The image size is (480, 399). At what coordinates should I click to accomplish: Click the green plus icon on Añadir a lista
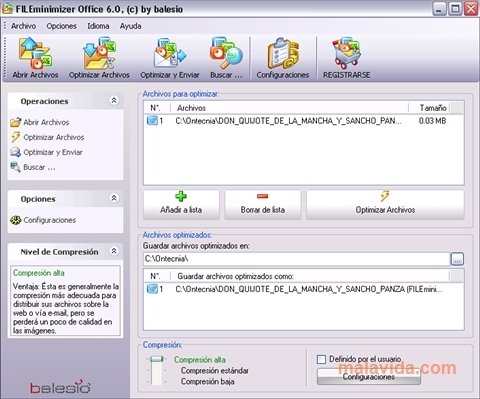point(181,196)
